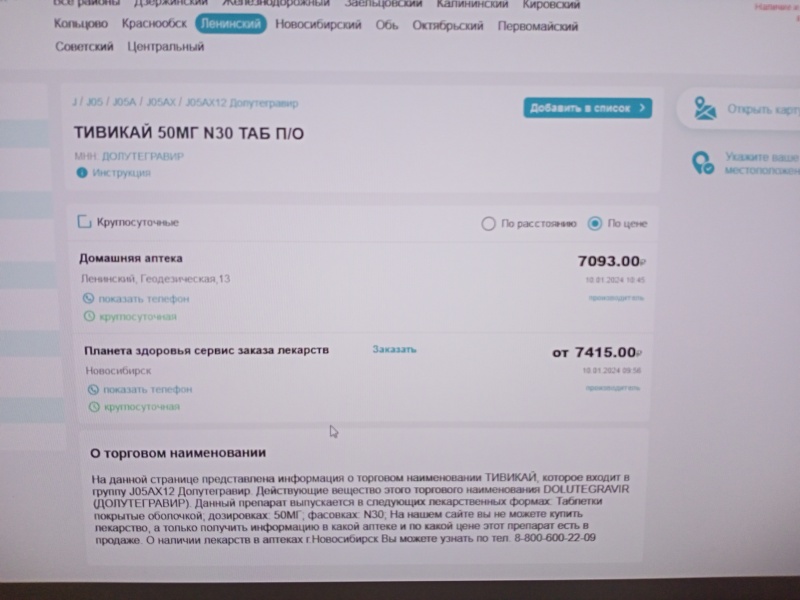Click the map icon next to Открыть карту

click(705, 109)
